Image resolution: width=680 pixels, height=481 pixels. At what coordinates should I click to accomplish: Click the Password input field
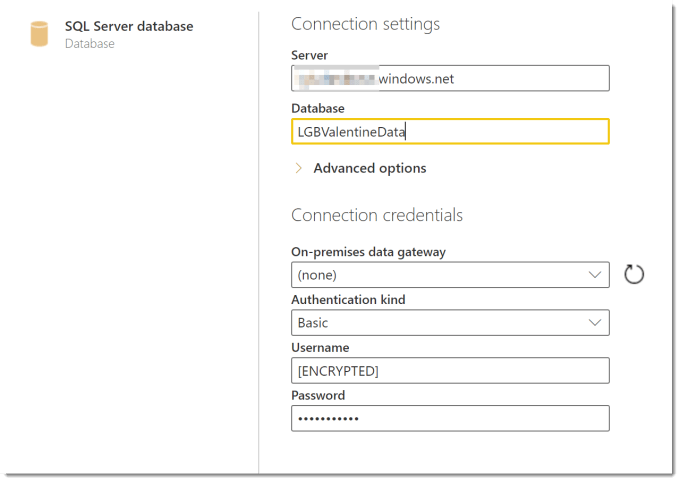[450, 419]
